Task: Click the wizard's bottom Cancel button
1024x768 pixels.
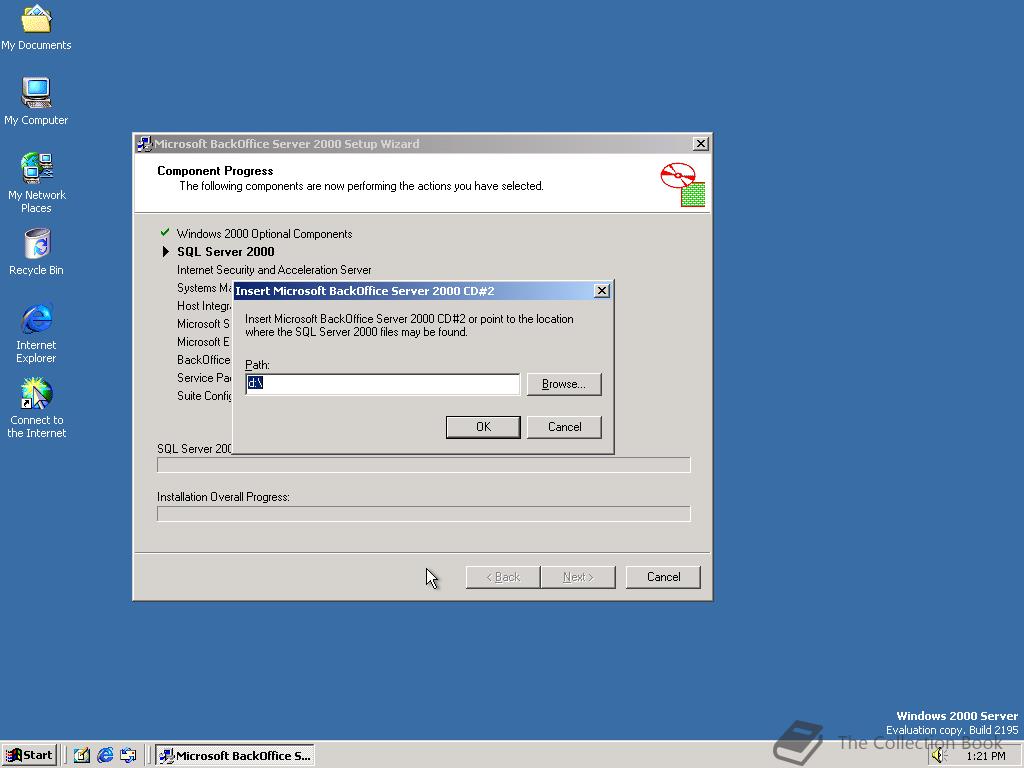Action: (x=663, y=577)
